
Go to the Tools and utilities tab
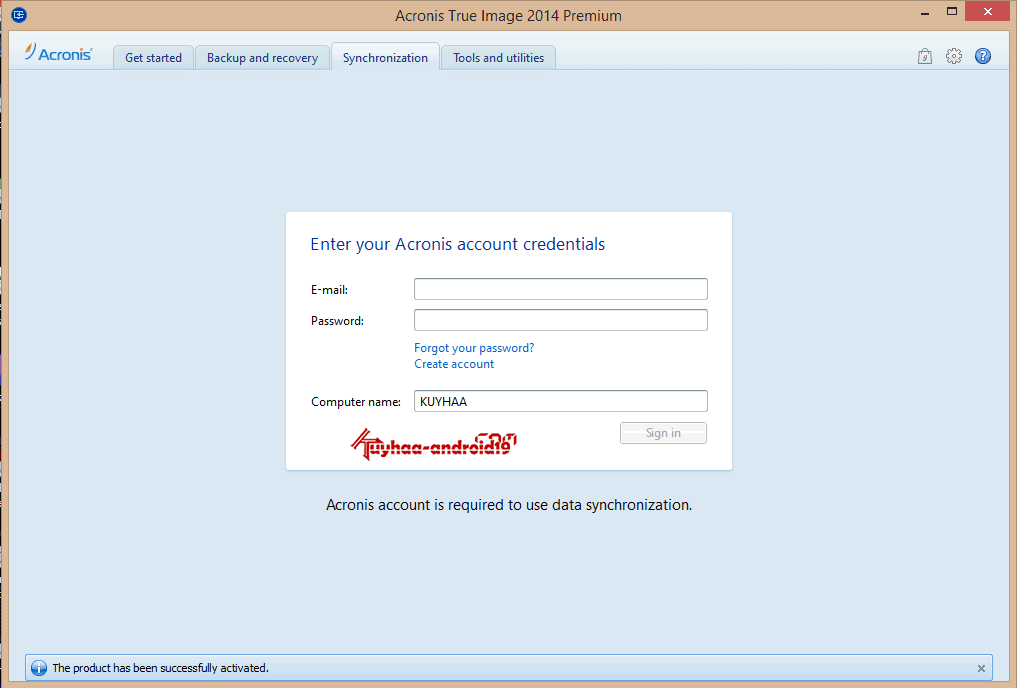tap(498, 58)
